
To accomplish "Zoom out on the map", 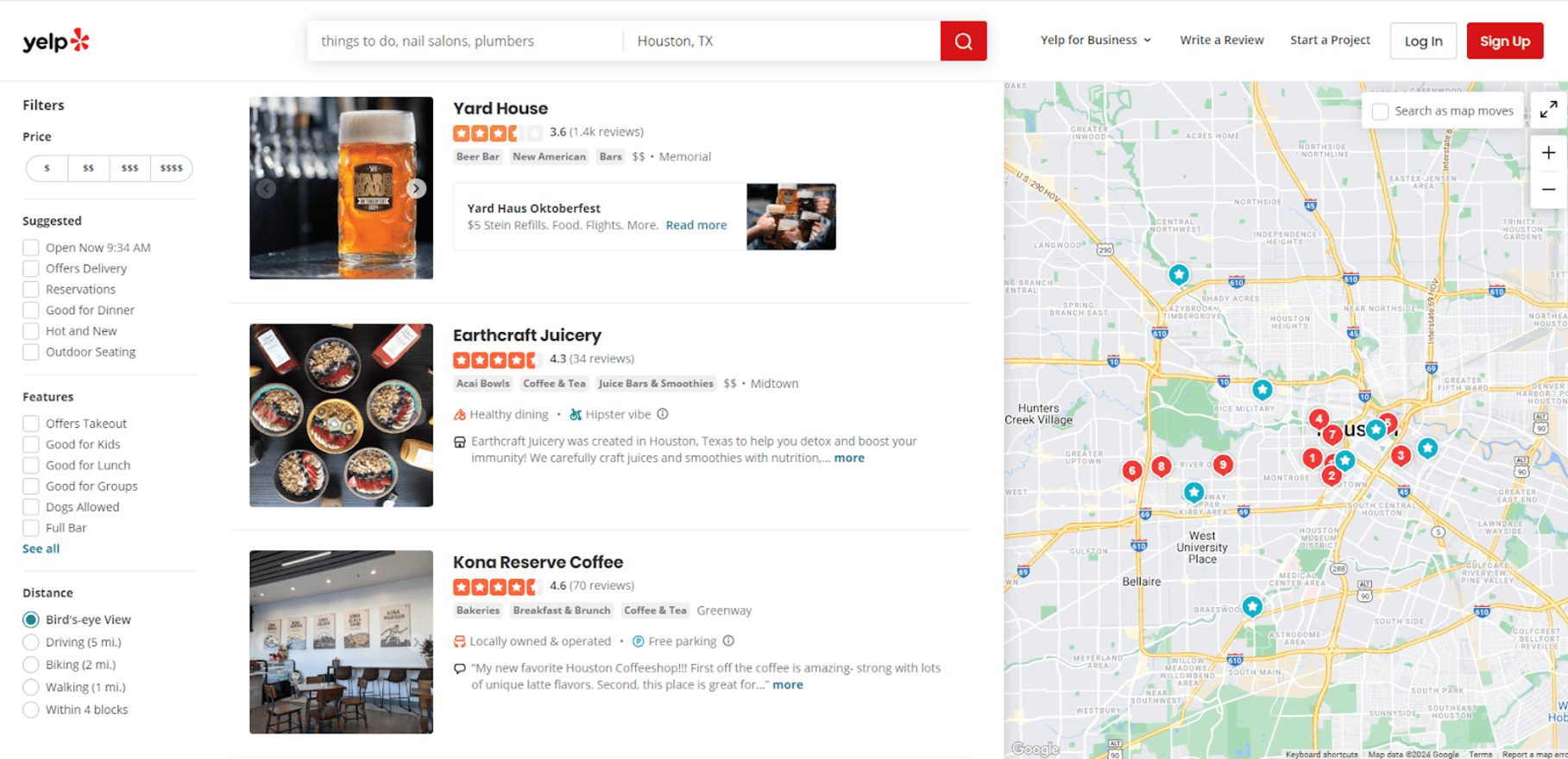I will click(x=1548, y=190).
